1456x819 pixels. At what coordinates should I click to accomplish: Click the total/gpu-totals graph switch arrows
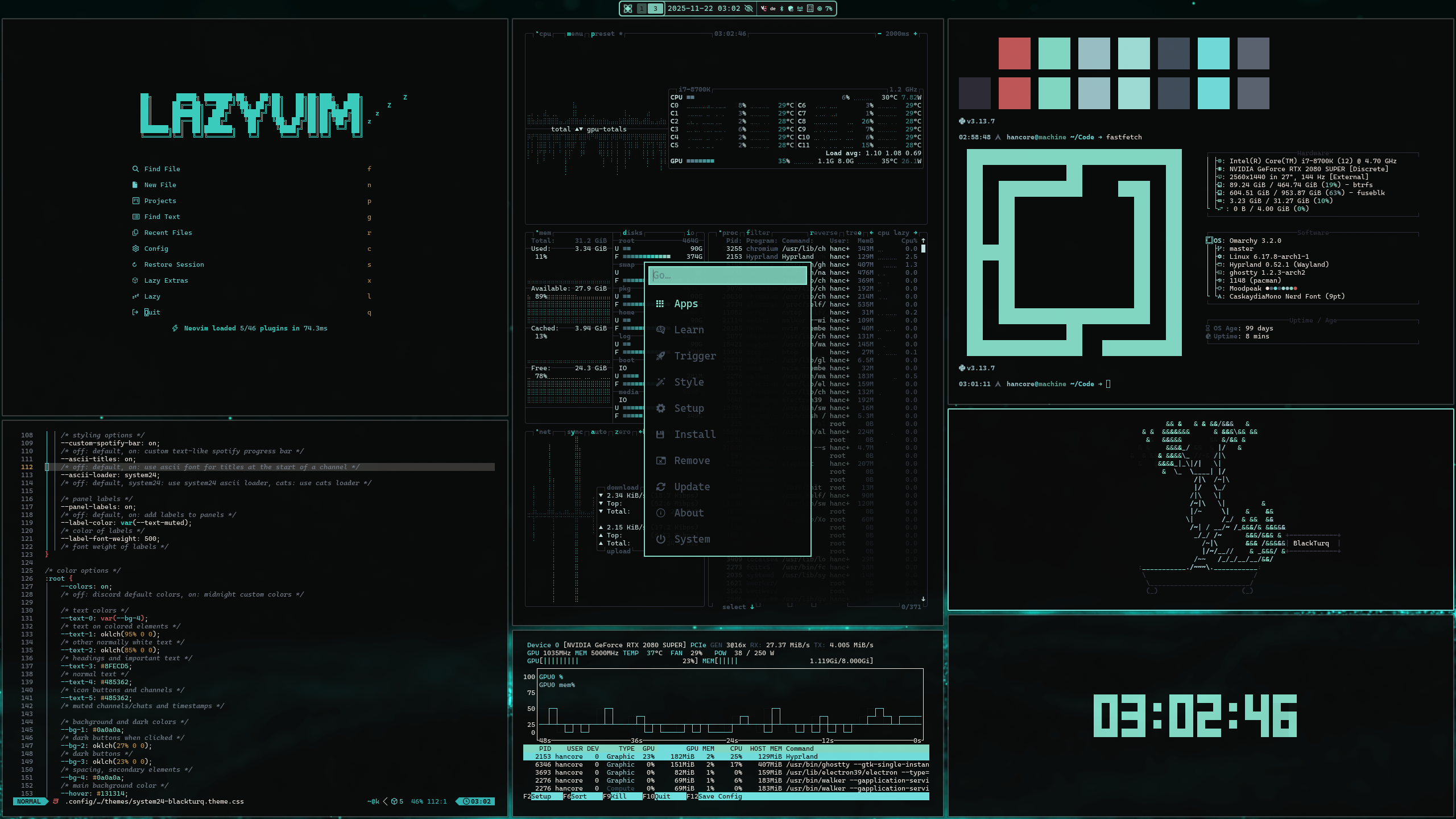point(579,129)
